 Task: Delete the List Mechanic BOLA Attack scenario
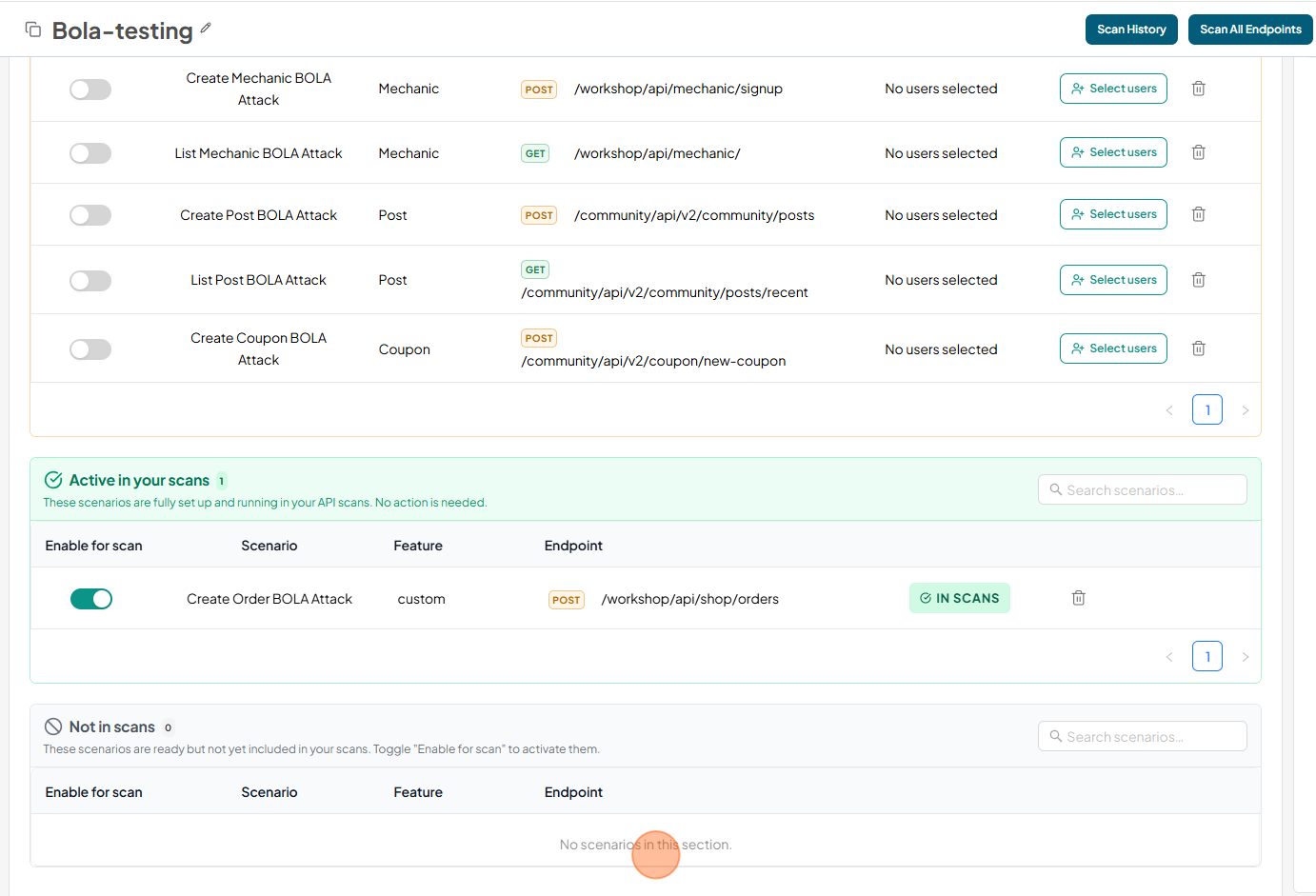1198,152
